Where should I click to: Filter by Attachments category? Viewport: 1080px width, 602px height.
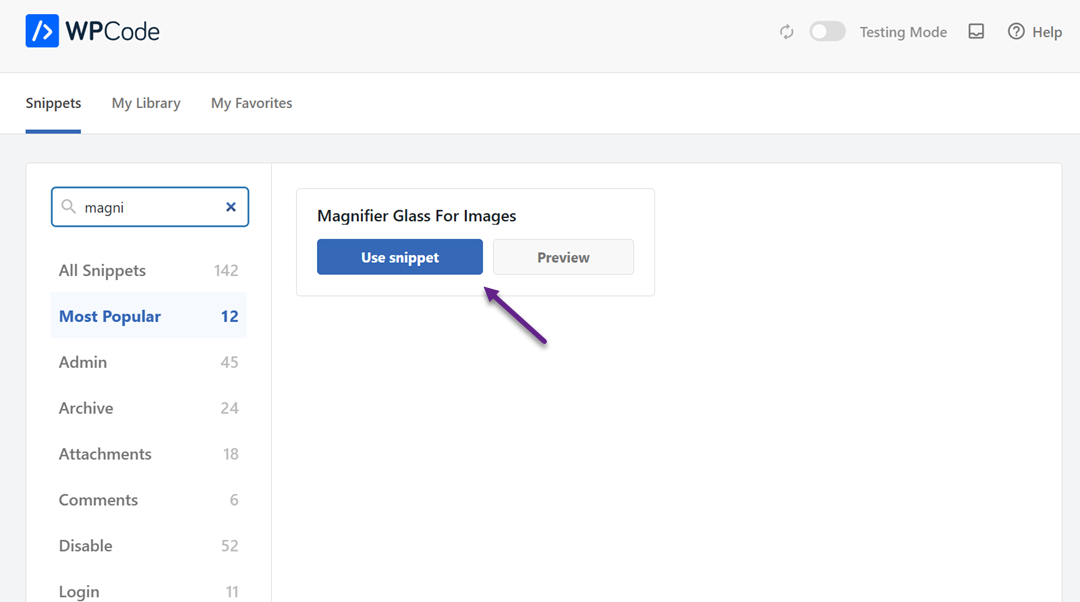point(105,454)
